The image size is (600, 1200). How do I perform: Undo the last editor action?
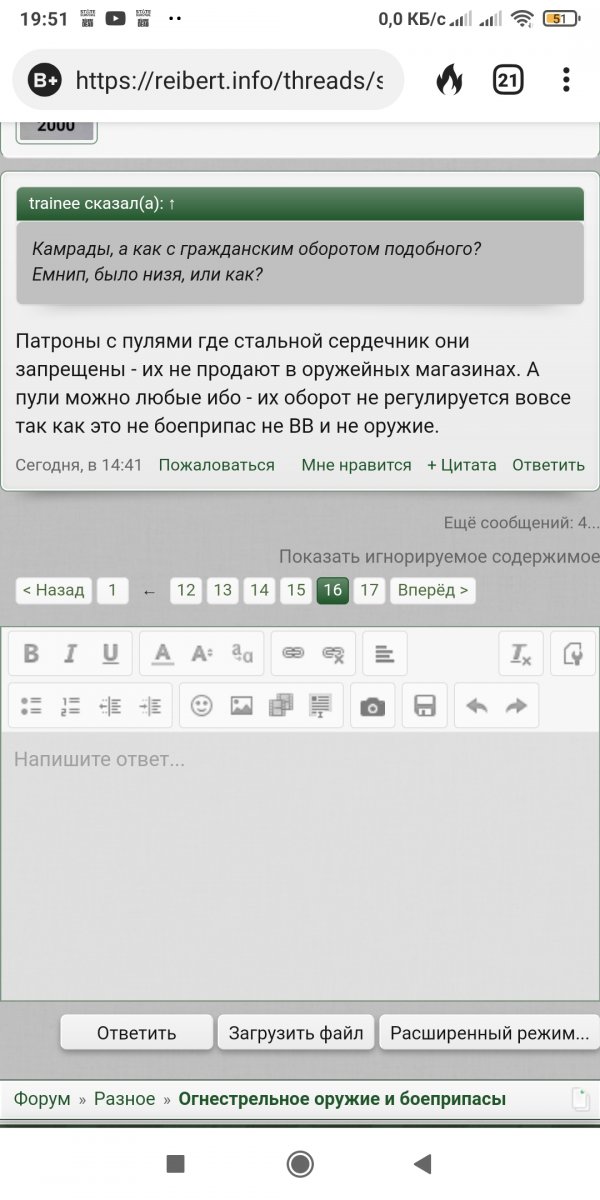point(477,706)
